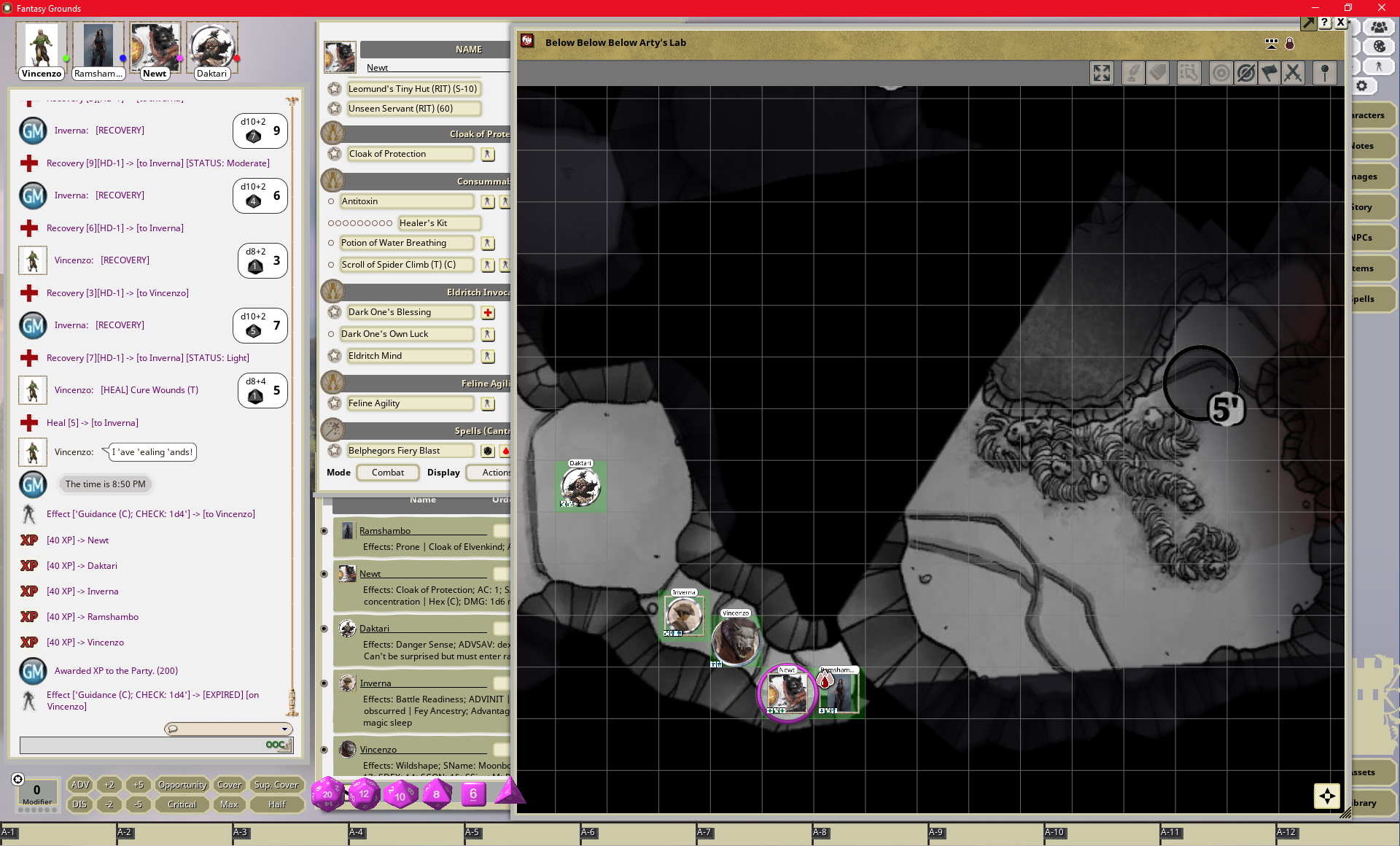
Task: Roll the purple d20 die
Action: (327, 793)
